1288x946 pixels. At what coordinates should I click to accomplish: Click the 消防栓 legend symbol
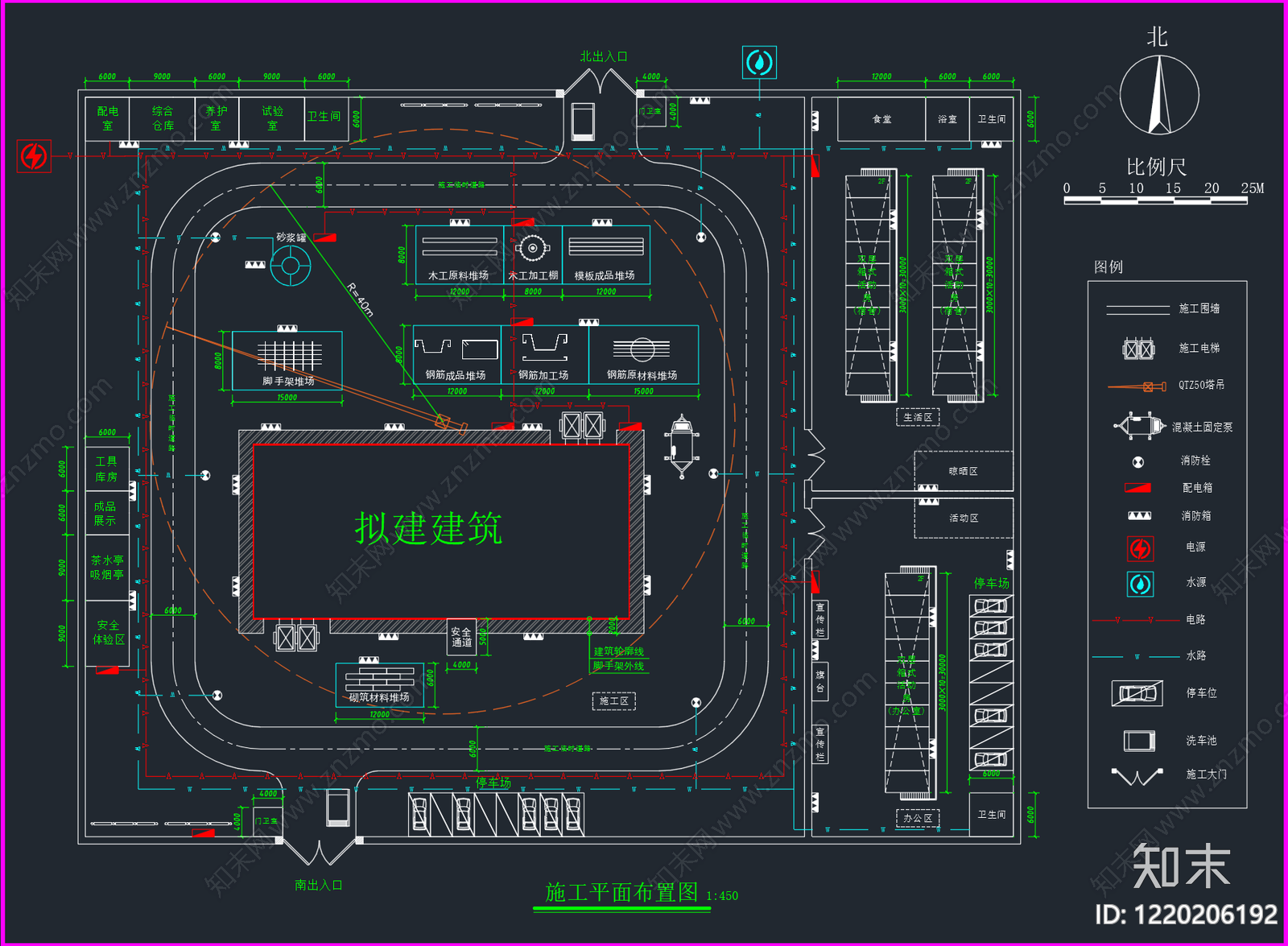pyautogui.click(x=1138, y=462)
